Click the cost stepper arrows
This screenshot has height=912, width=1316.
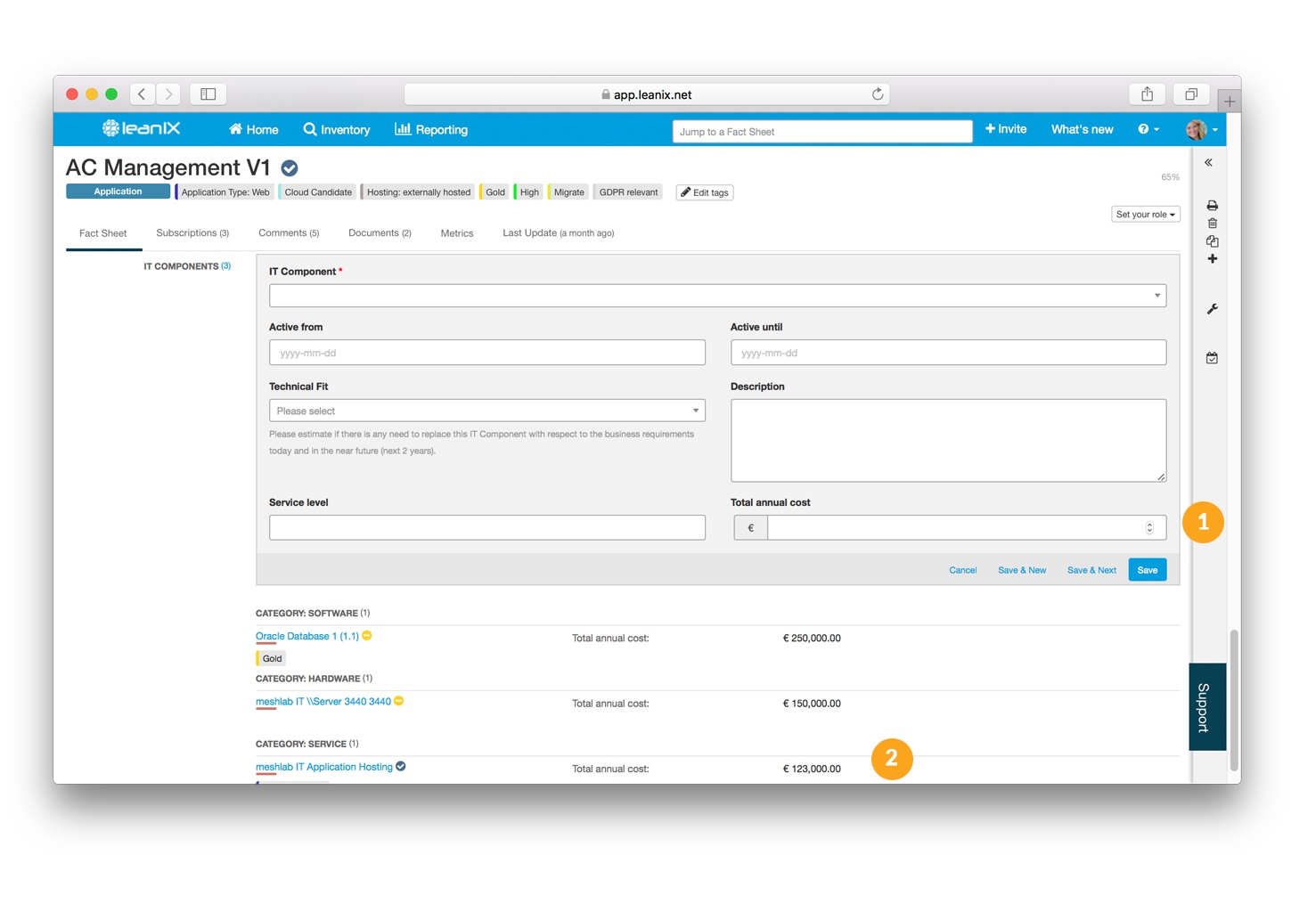[x=1149, y=528]
